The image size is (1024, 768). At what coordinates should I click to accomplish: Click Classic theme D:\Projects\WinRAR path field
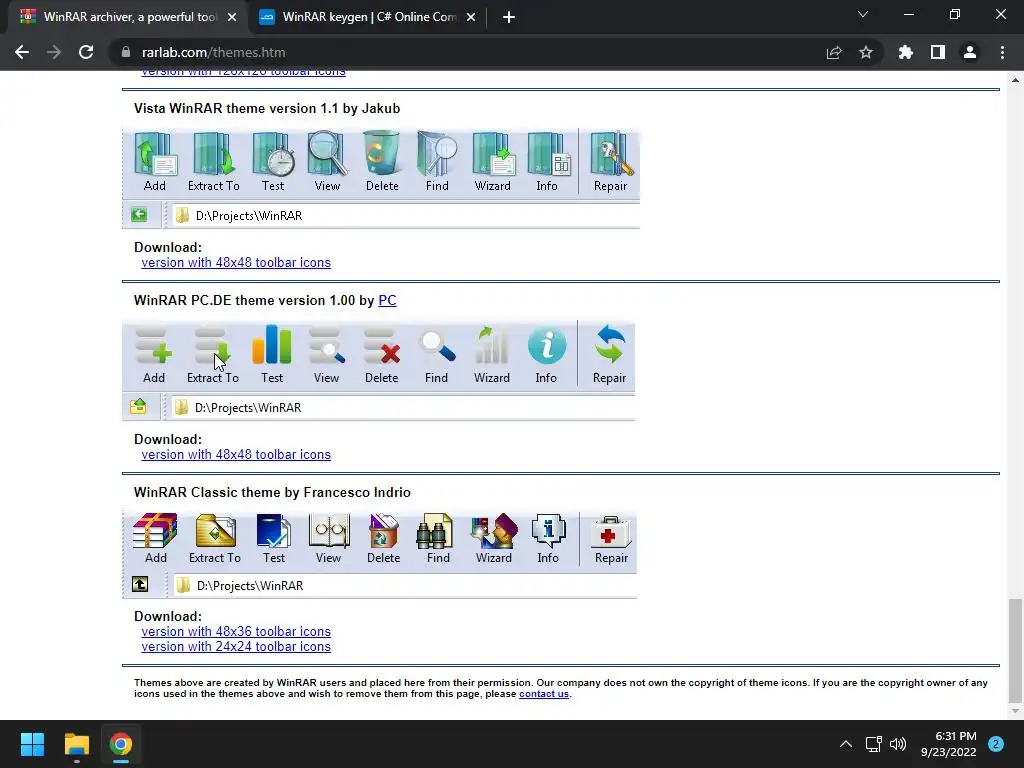[x=403, y=585]
